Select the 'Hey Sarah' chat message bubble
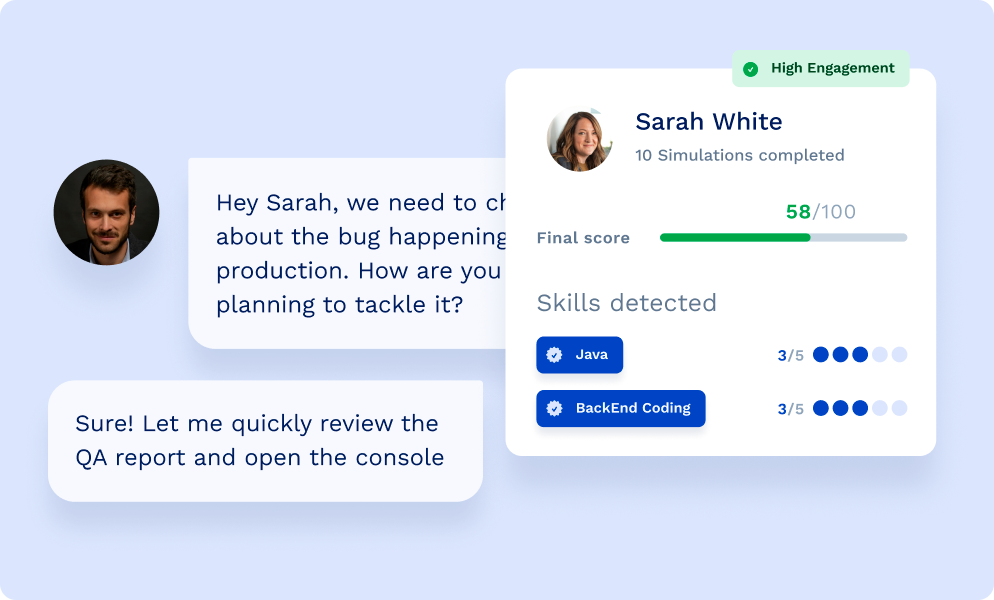The height and width of the screenshot is (600, 994). (350, 253)
